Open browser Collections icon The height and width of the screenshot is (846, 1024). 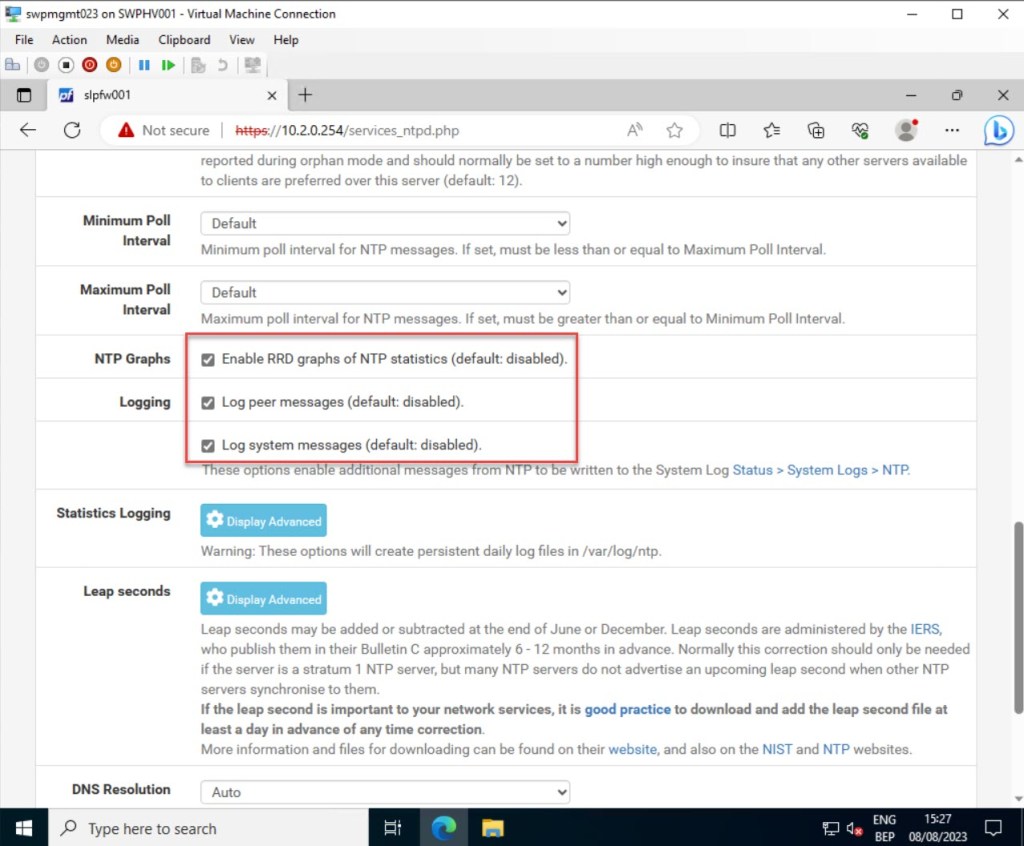tap(816, 130)
